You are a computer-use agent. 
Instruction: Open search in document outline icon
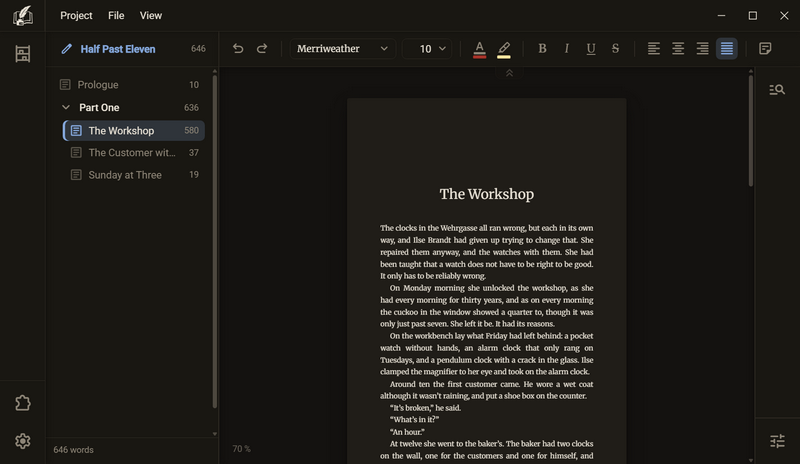(777, 90)
